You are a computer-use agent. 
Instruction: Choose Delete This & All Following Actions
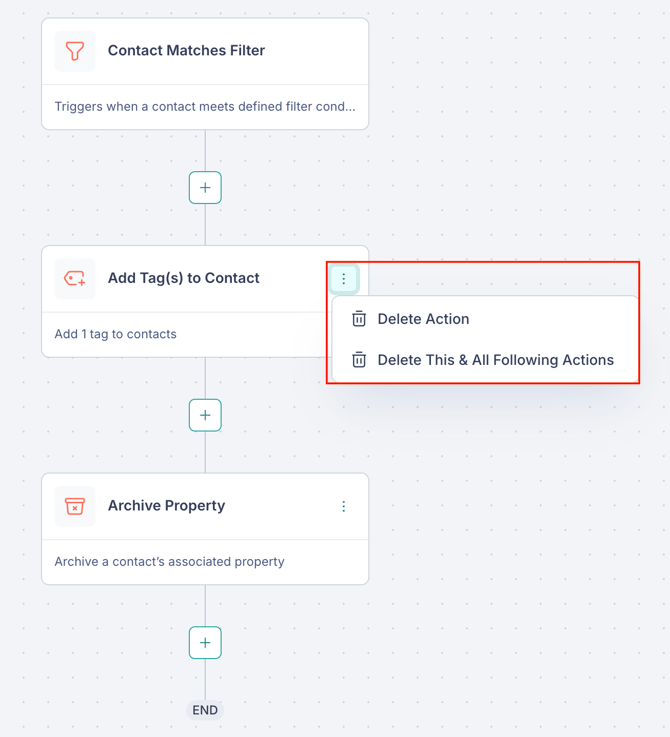tap(484, 360)
